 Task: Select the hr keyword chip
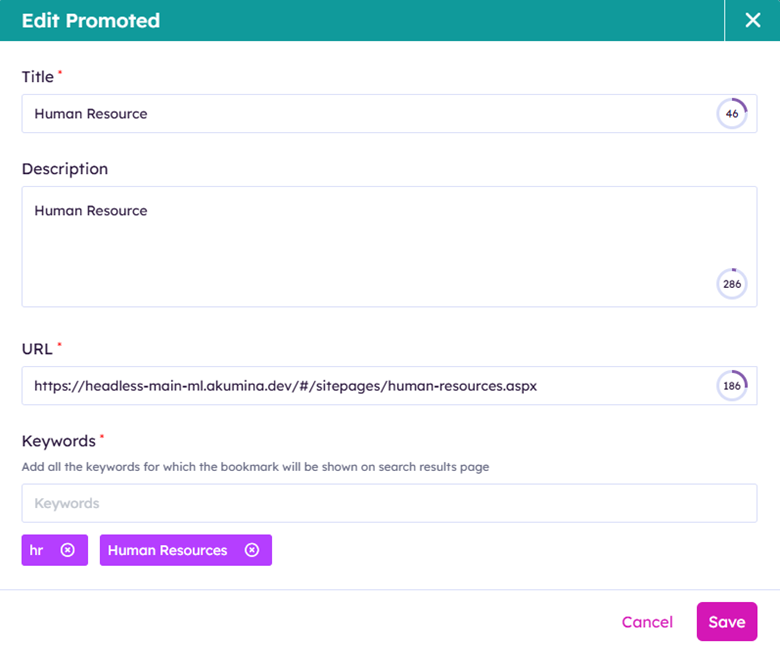38,550
